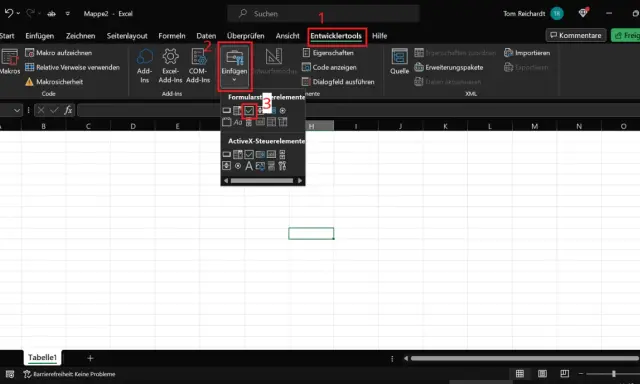This screenshot has height=384, width=640.
Task: Open the Daten tab
Action: click(x=206, y=36)
